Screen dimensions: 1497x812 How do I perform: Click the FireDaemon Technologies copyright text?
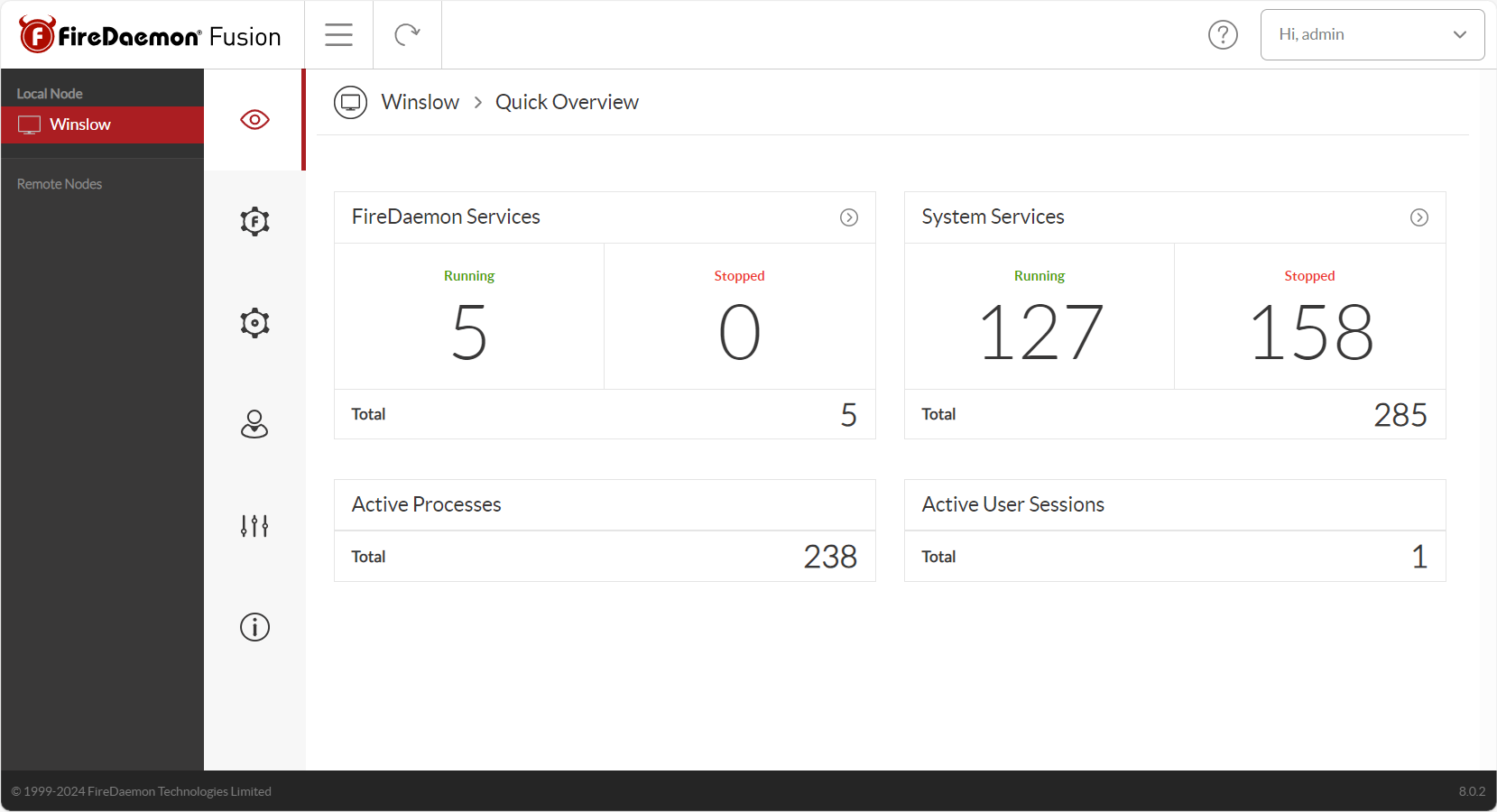[141, 791]
